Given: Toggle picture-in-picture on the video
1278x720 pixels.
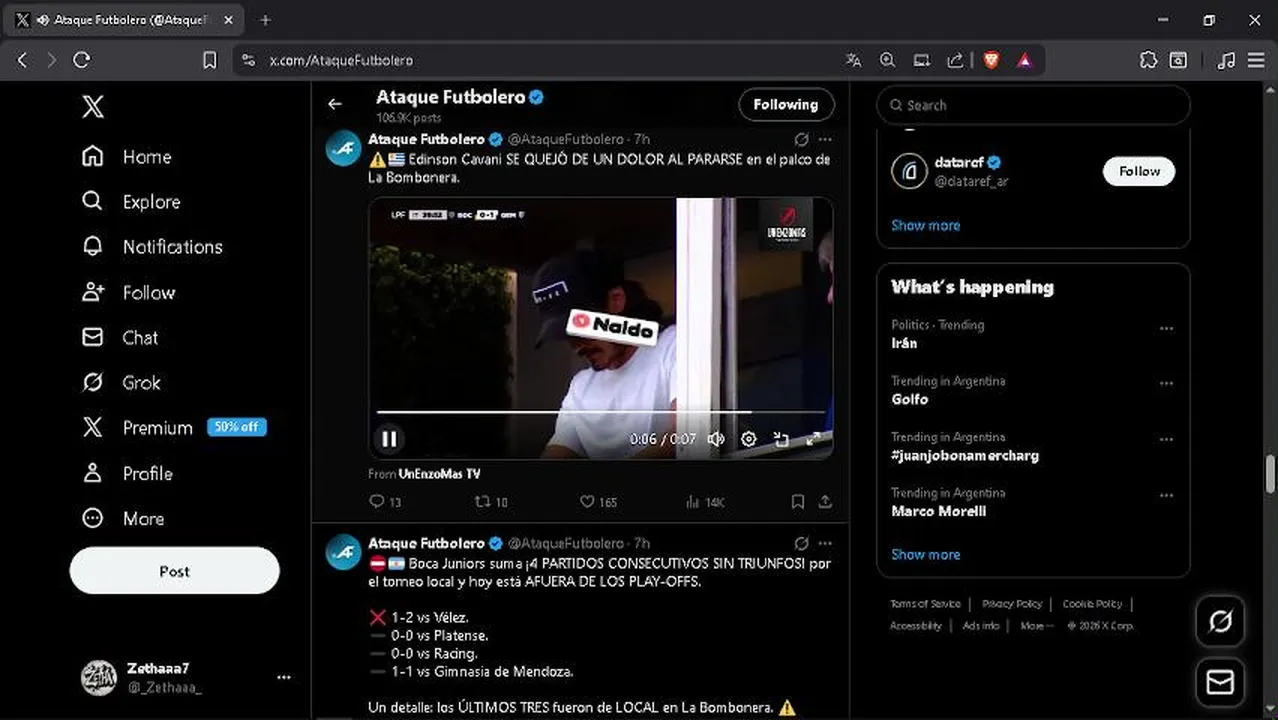Looking at the screenshot, I should click(781, 439).
